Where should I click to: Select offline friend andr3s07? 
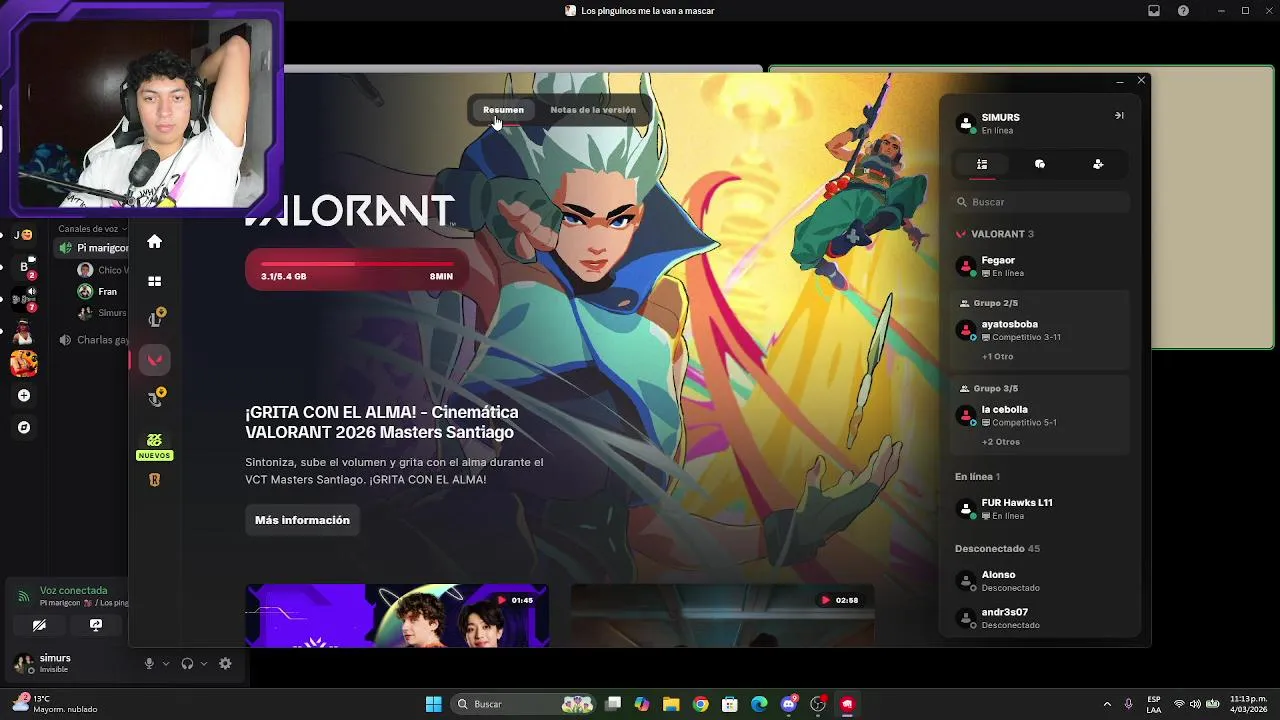coord(1040,618)
